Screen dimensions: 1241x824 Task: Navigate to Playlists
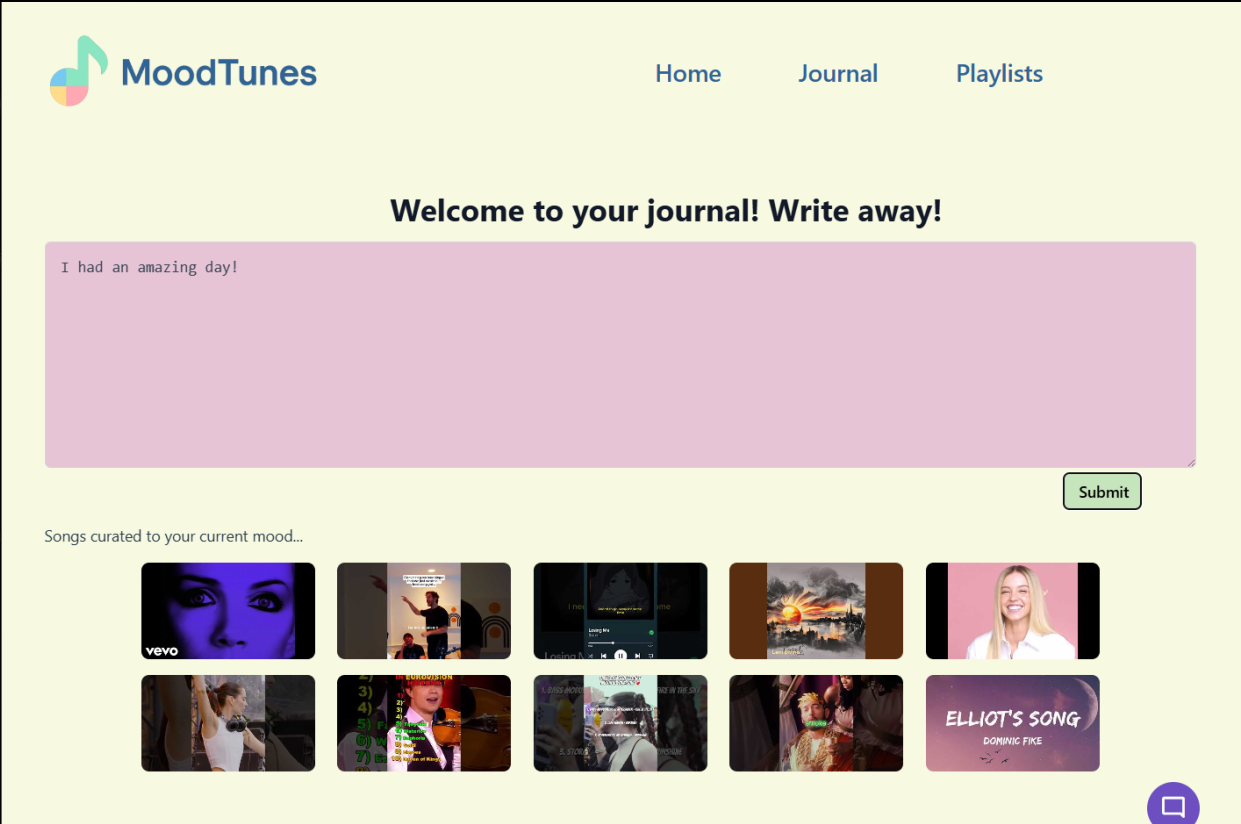(x=999, y=73)
